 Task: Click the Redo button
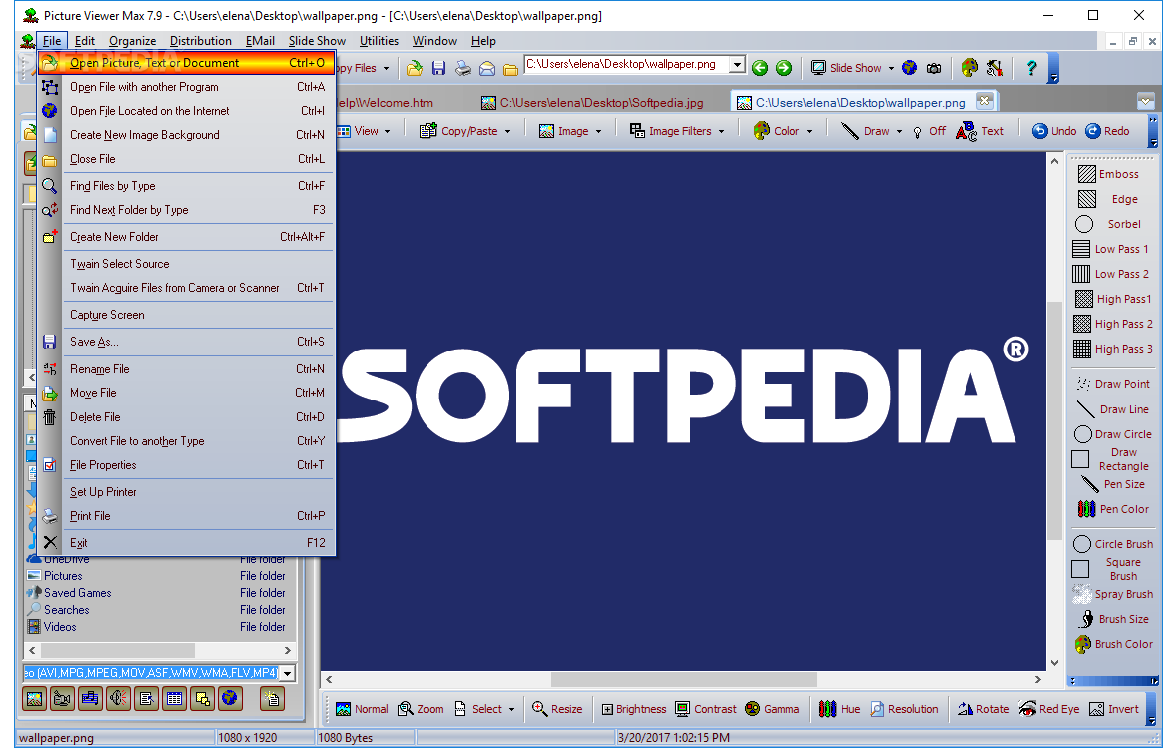[1107, 131]
